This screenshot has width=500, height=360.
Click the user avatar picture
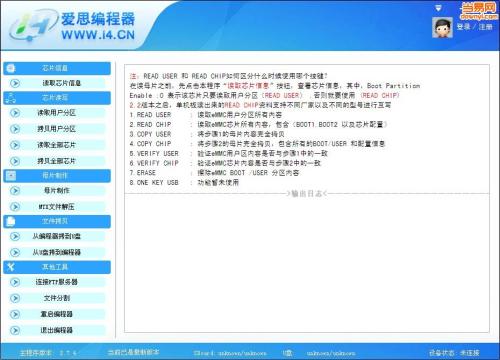point(442,27)
